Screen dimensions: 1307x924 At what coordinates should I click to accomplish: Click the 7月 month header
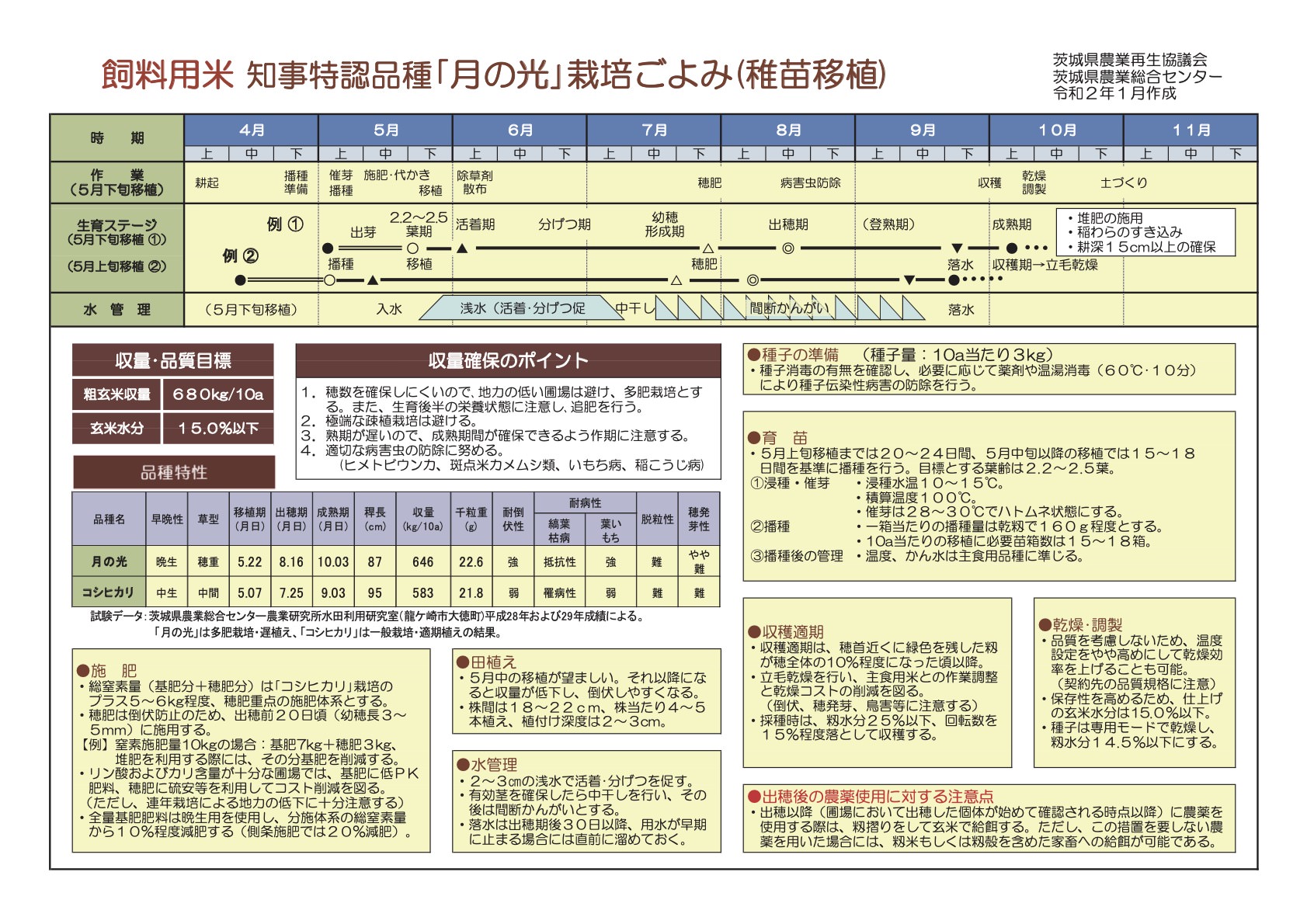point(654,130)
